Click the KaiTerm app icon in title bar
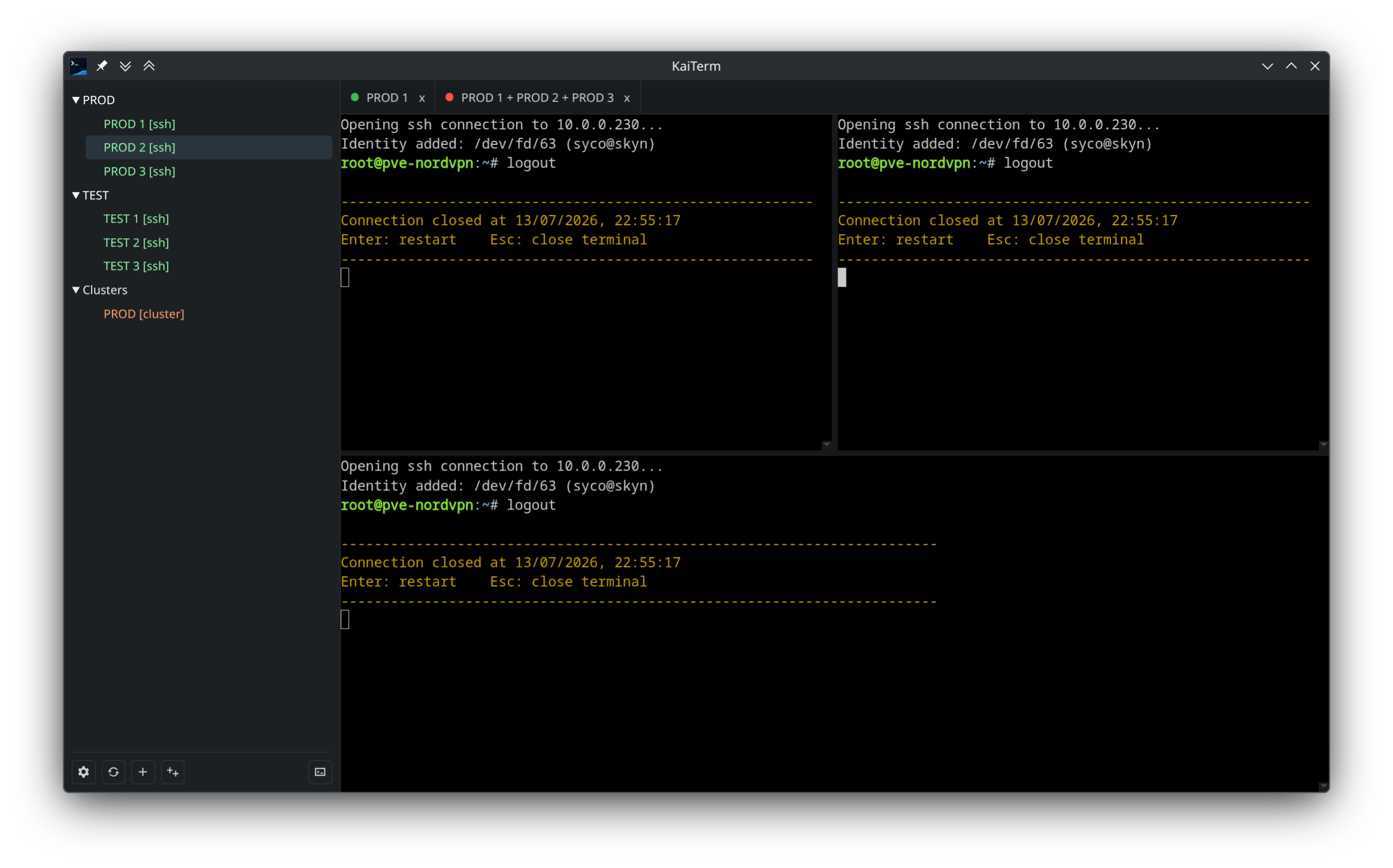The width and height of the screenshot is (1393, 868). (x=78, y=66)
